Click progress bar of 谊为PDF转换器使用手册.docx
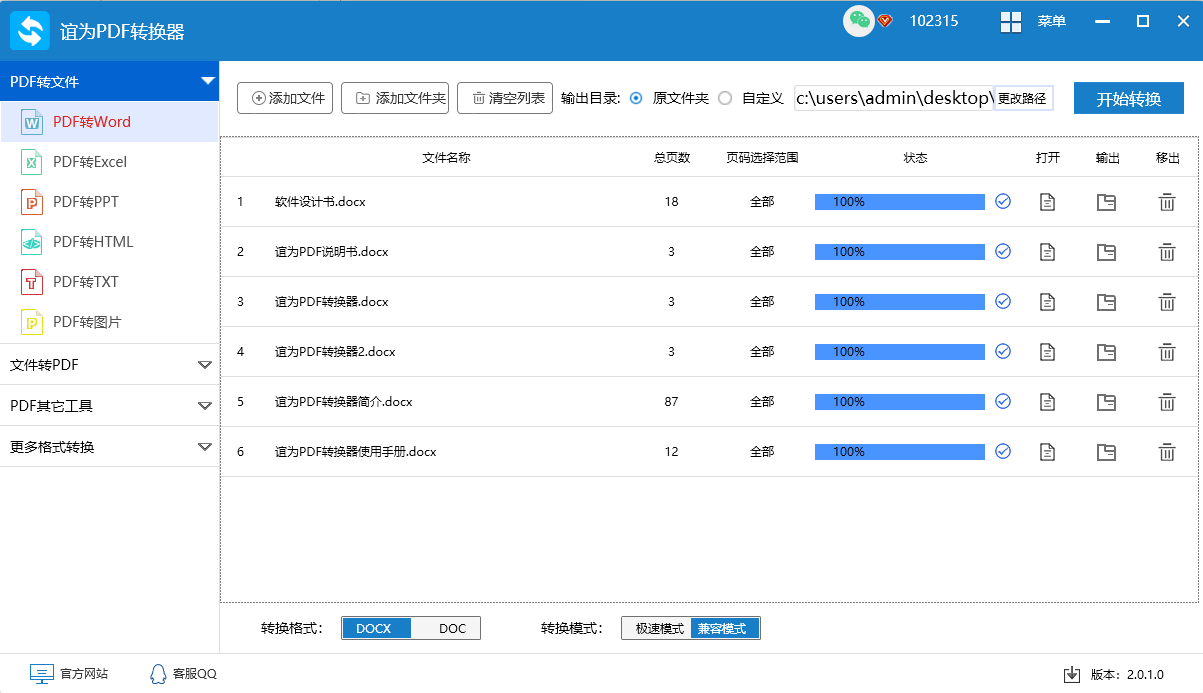The width and height of the screenshot is (1203, 693). pos(899,452)
